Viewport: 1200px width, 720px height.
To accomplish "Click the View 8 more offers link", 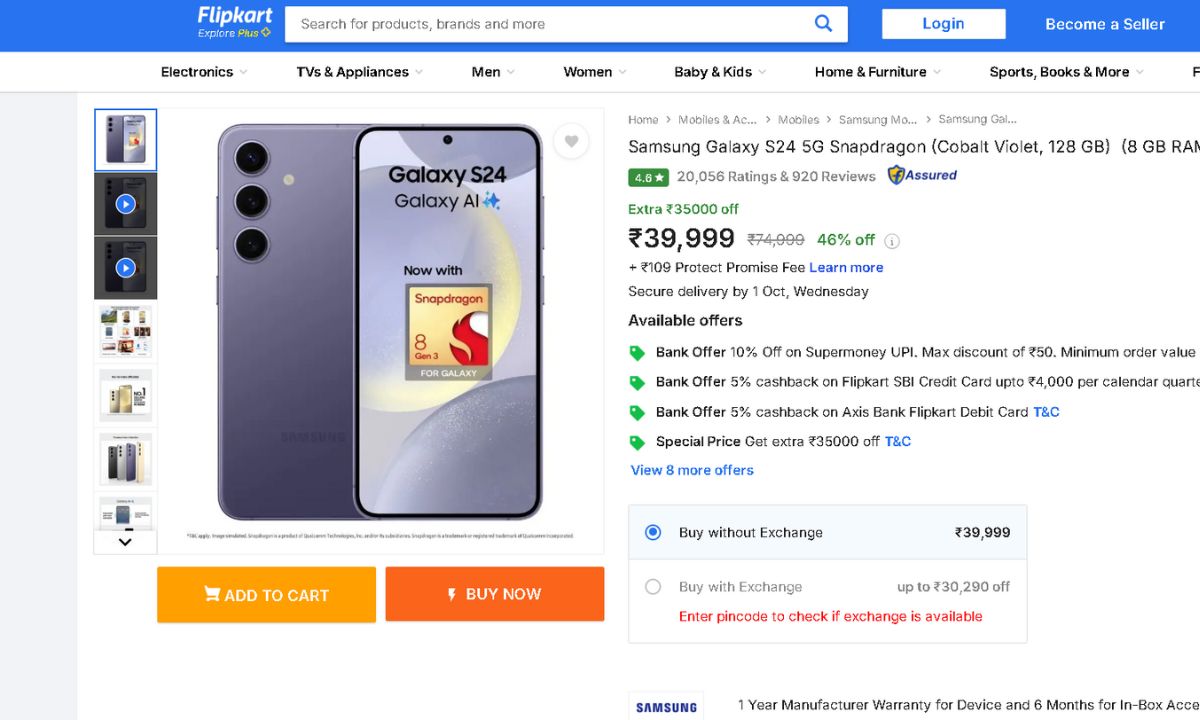I will coord(692,470).
